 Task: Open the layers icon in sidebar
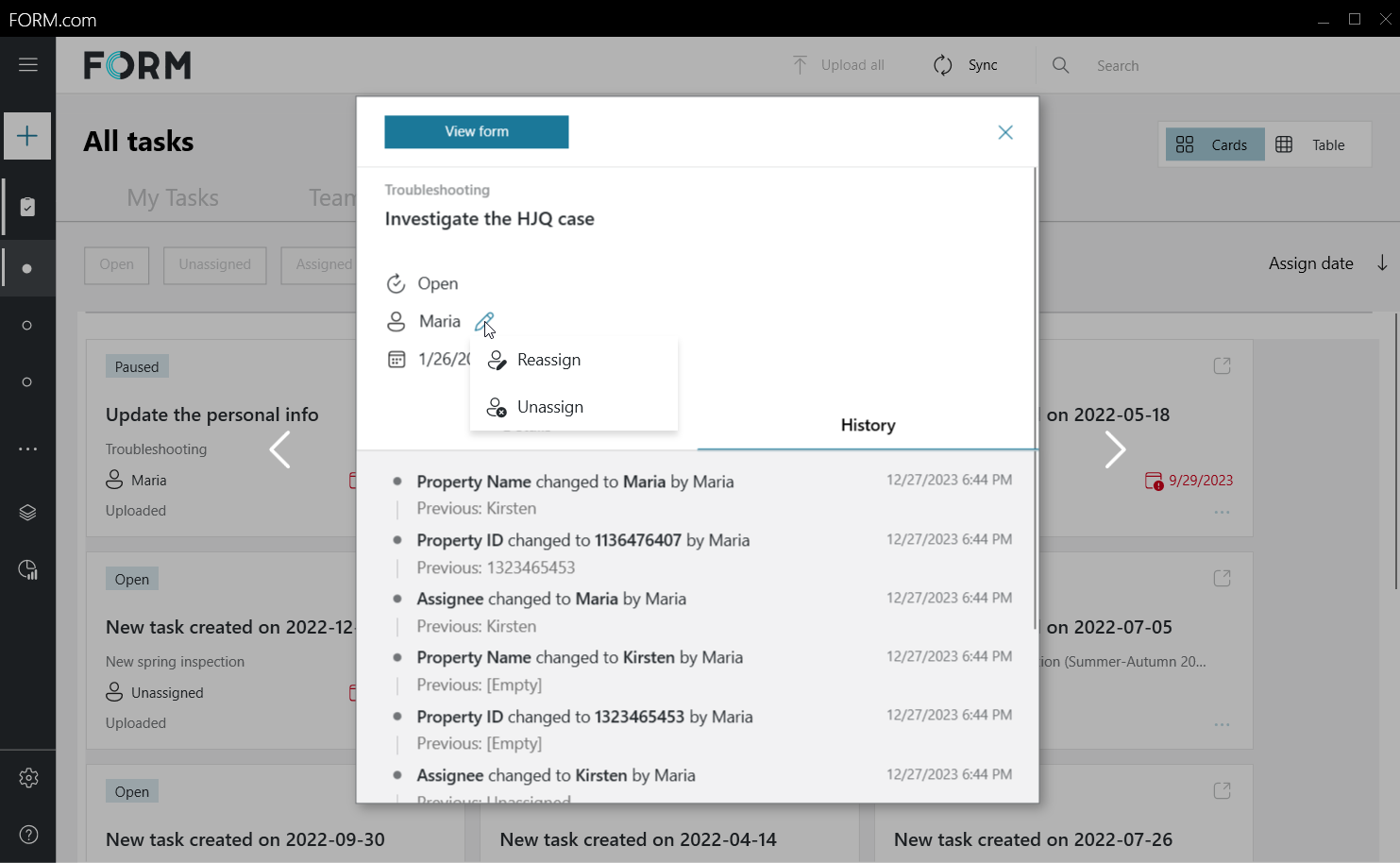(27, 512)
